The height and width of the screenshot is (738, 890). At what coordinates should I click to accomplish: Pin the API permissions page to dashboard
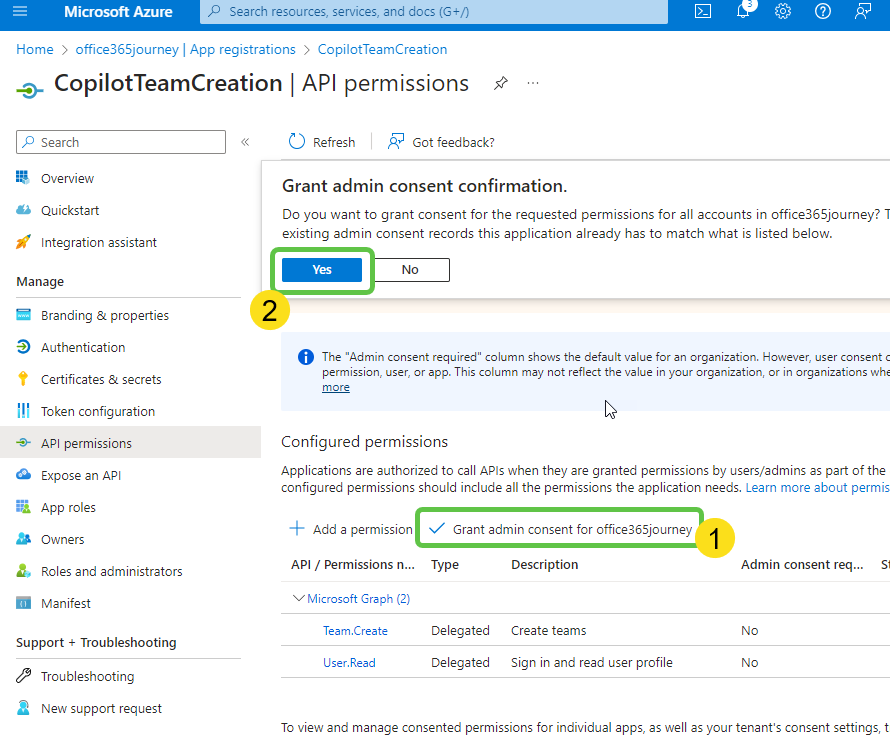tap(501, 84)
